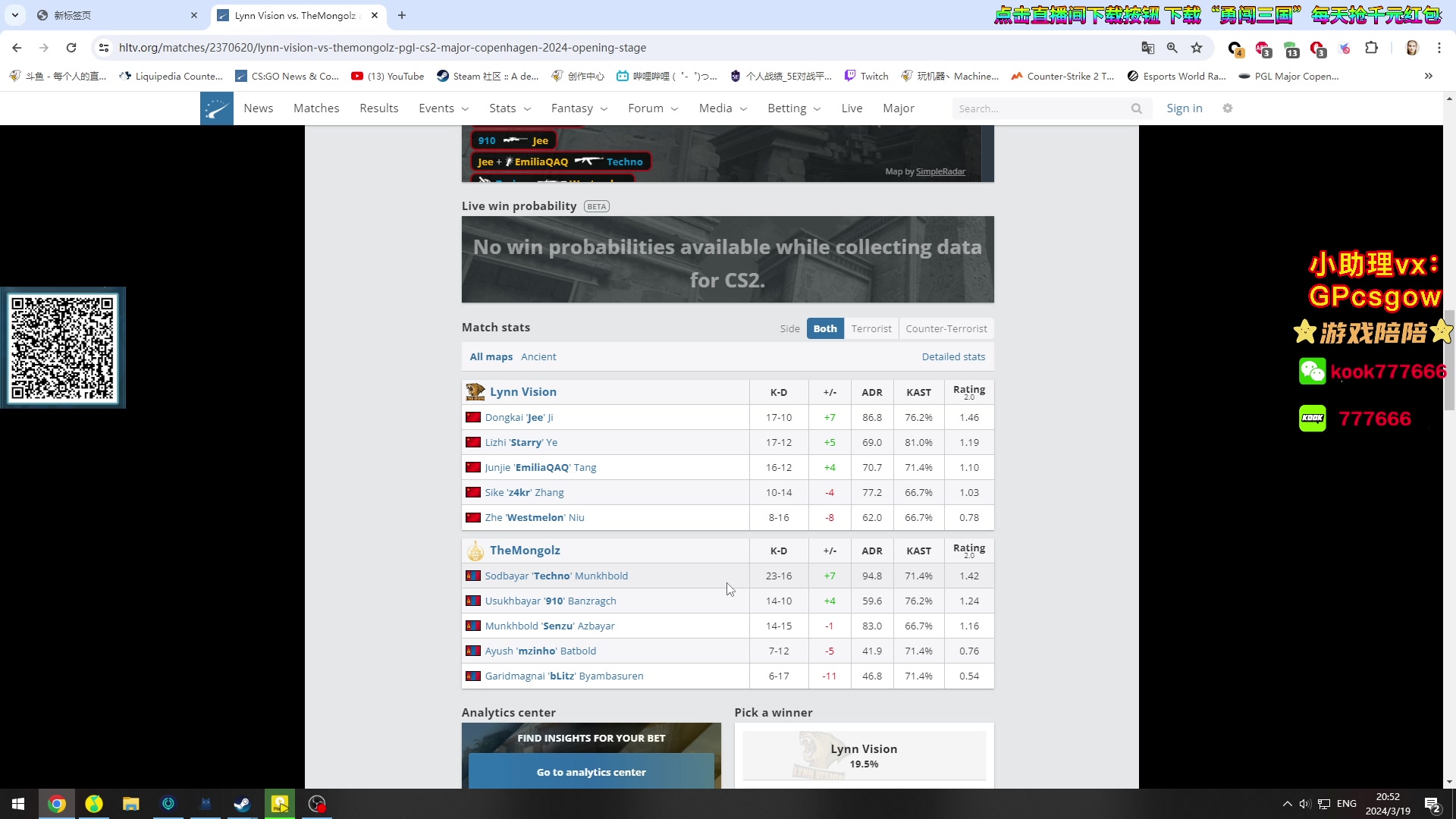Click the Chrome profile avatar
The width and height of the screenshot is (1456, 819).
tap(1412, 48)
